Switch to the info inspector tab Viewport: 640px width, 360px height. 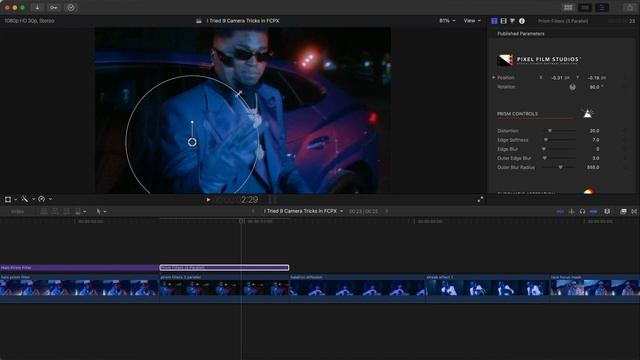pyautogui.click(x=522, y=21)
